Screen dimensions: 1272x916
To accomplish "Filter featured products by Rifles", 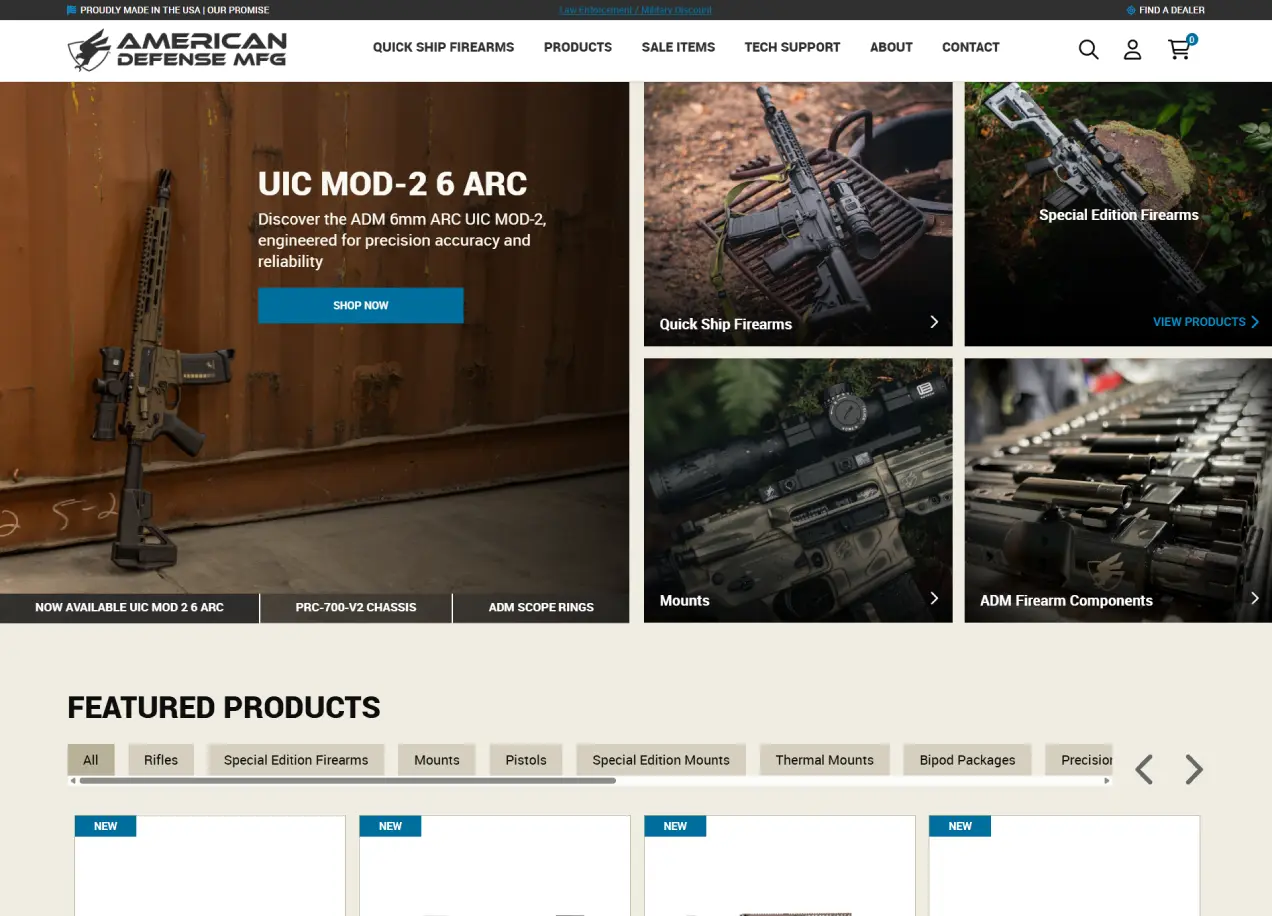I will point(161,760).
